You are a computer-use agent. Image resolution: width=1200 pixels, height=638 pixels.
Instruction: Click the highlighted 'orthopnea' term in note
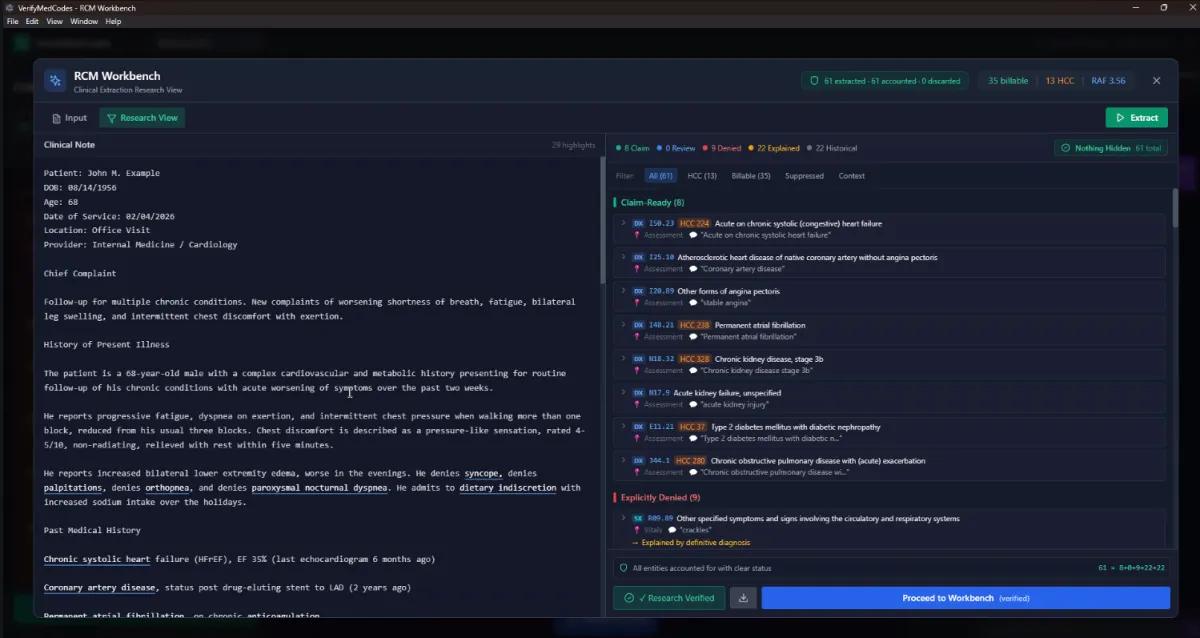click(169, 488)
